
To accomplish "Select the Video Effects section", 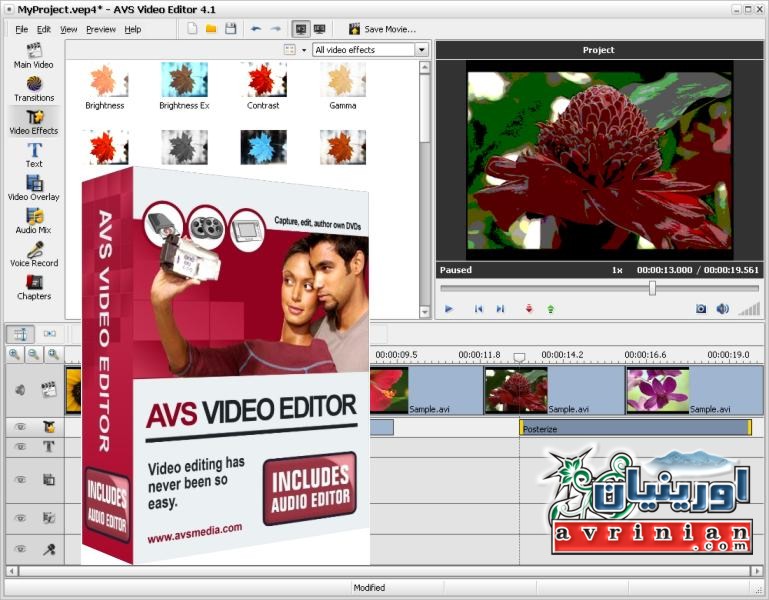I will [x=33, y=122].
